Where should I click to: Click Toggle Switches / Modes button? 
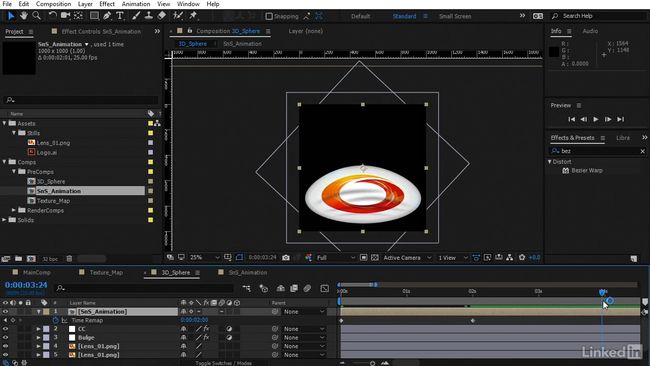[x=223, y=363]
